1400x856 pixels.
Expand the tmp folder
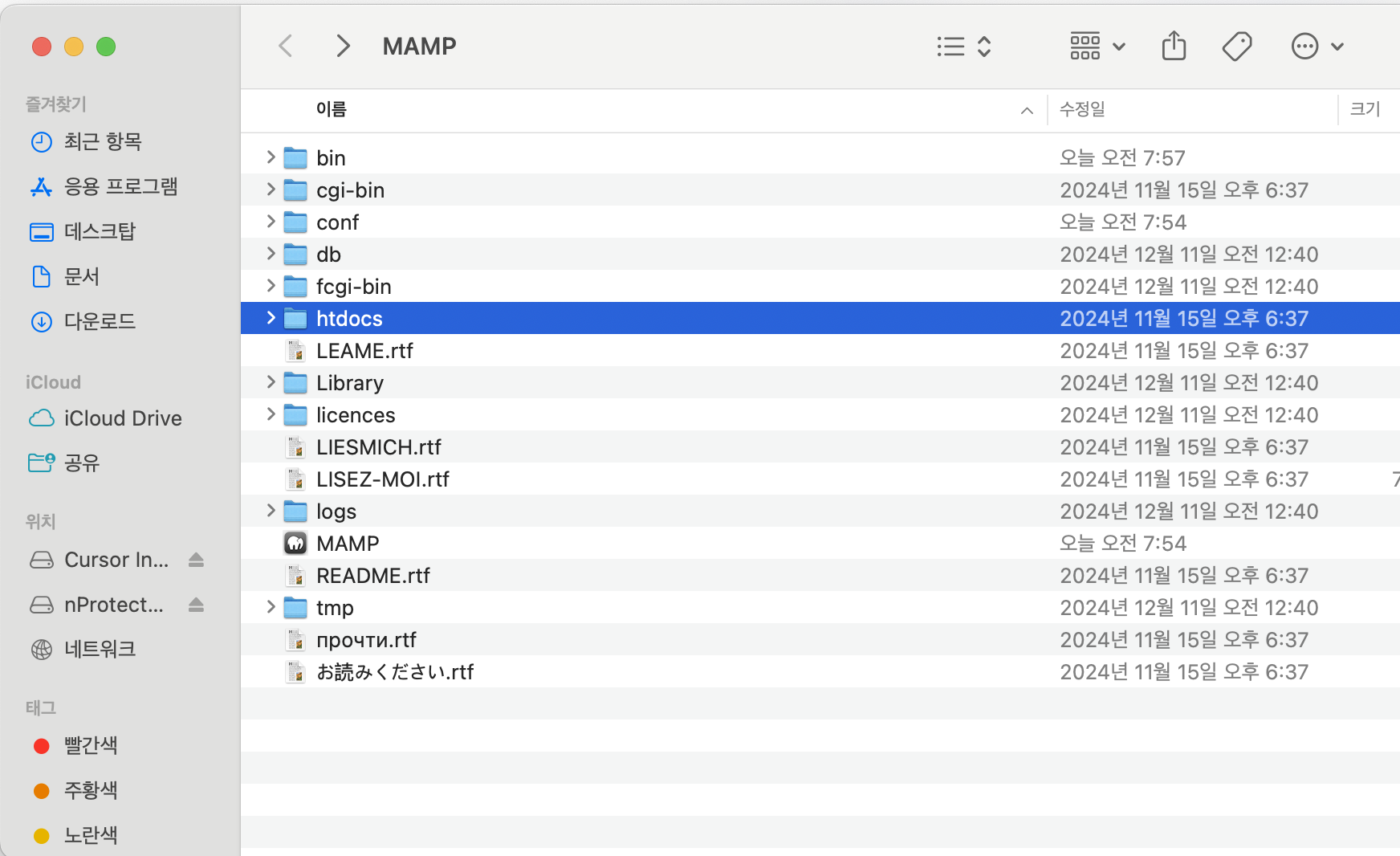pos(271,607)
